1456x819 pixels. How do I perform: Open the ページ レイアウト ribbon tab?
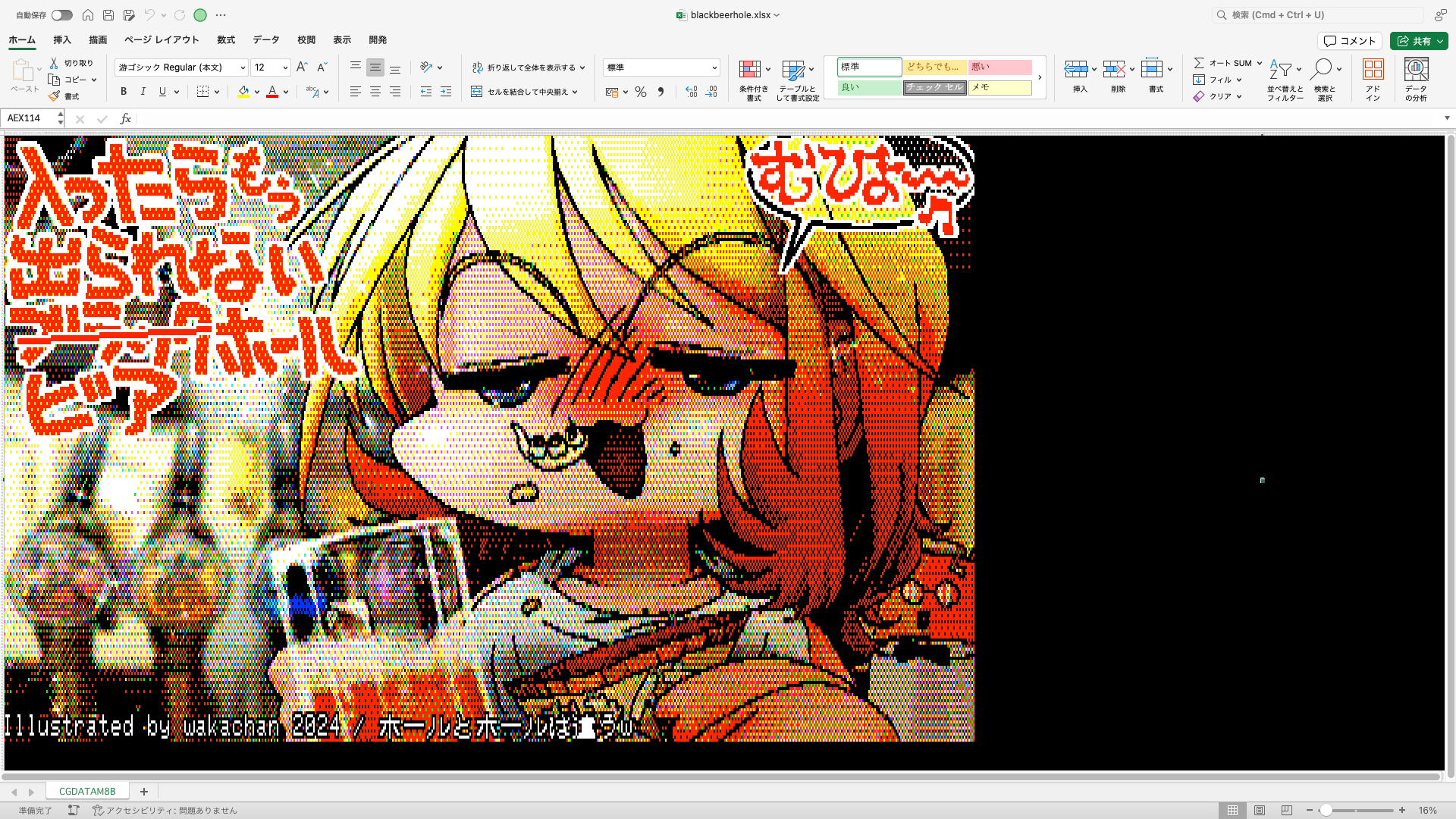pyautogui.click(x=162, y=40)
